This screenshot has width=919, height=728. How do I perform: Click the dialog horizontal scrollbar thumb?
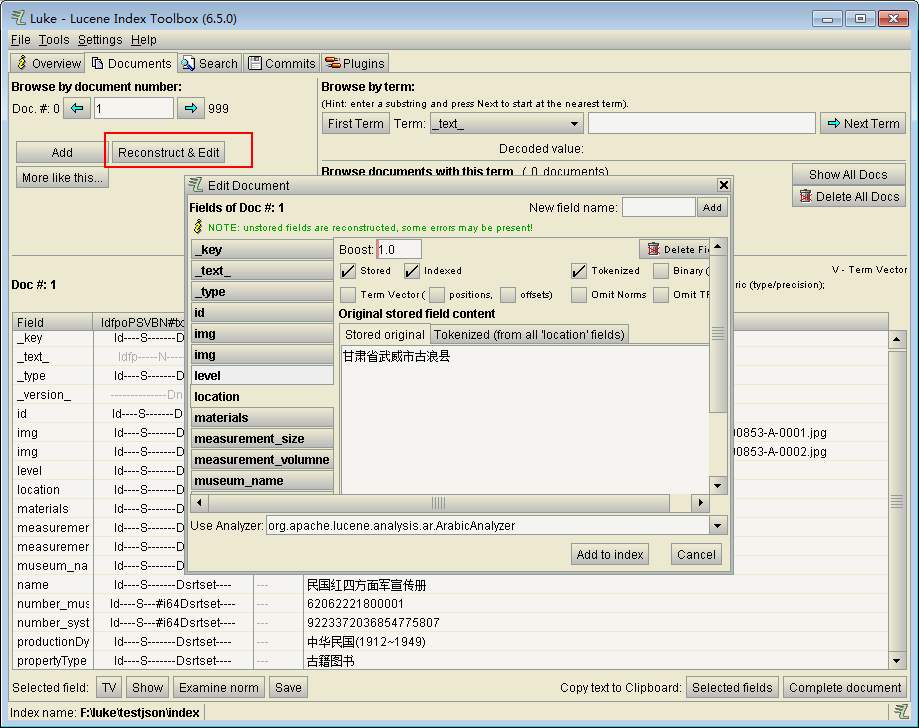pyautogui.click(x=438, y=503)
